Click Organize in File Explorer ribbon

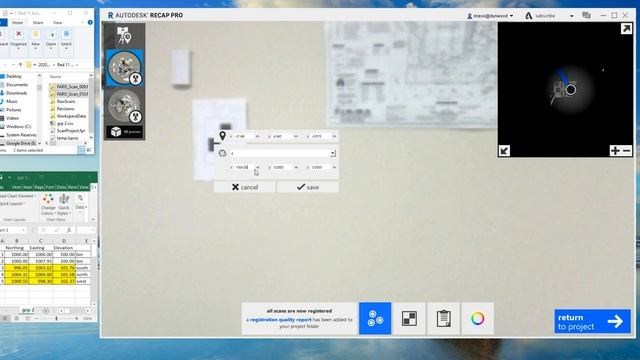(x=18, y=39)
